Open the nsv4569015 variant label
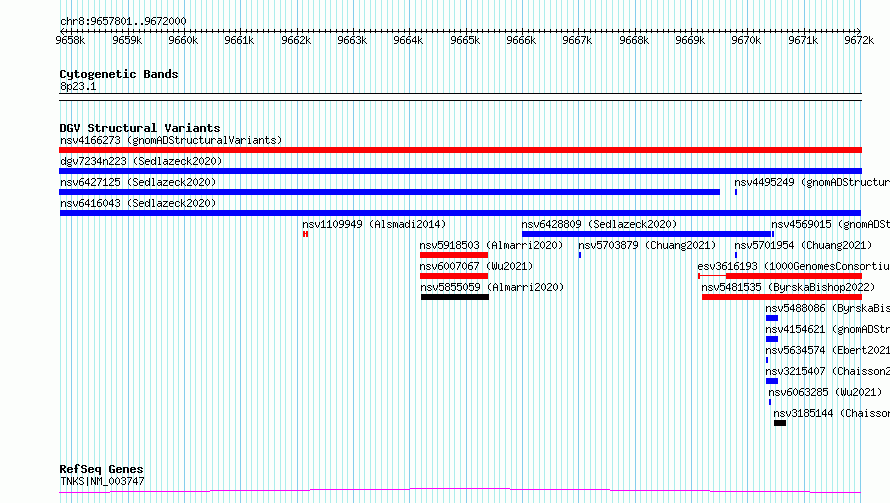Screen dimensions: 890x503 click(830, 224)
